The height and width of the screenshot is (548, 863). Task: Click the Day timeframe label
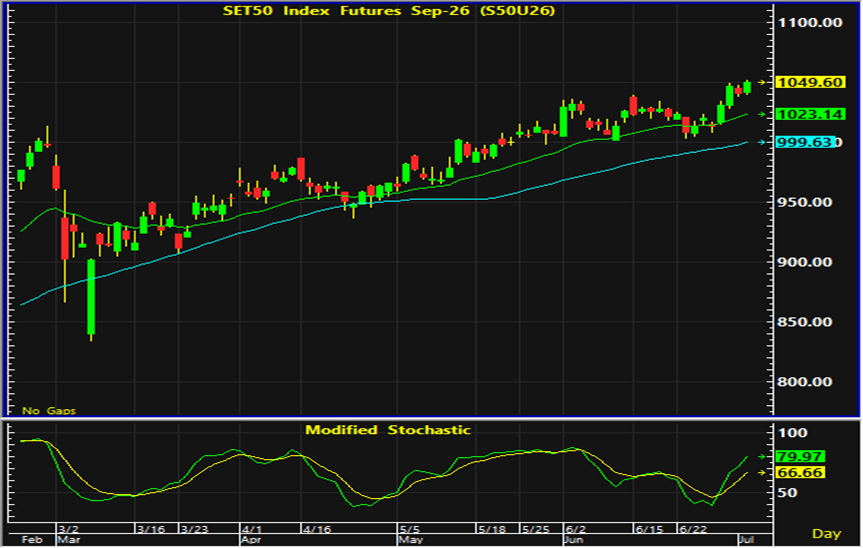click(x=827, y=534)
